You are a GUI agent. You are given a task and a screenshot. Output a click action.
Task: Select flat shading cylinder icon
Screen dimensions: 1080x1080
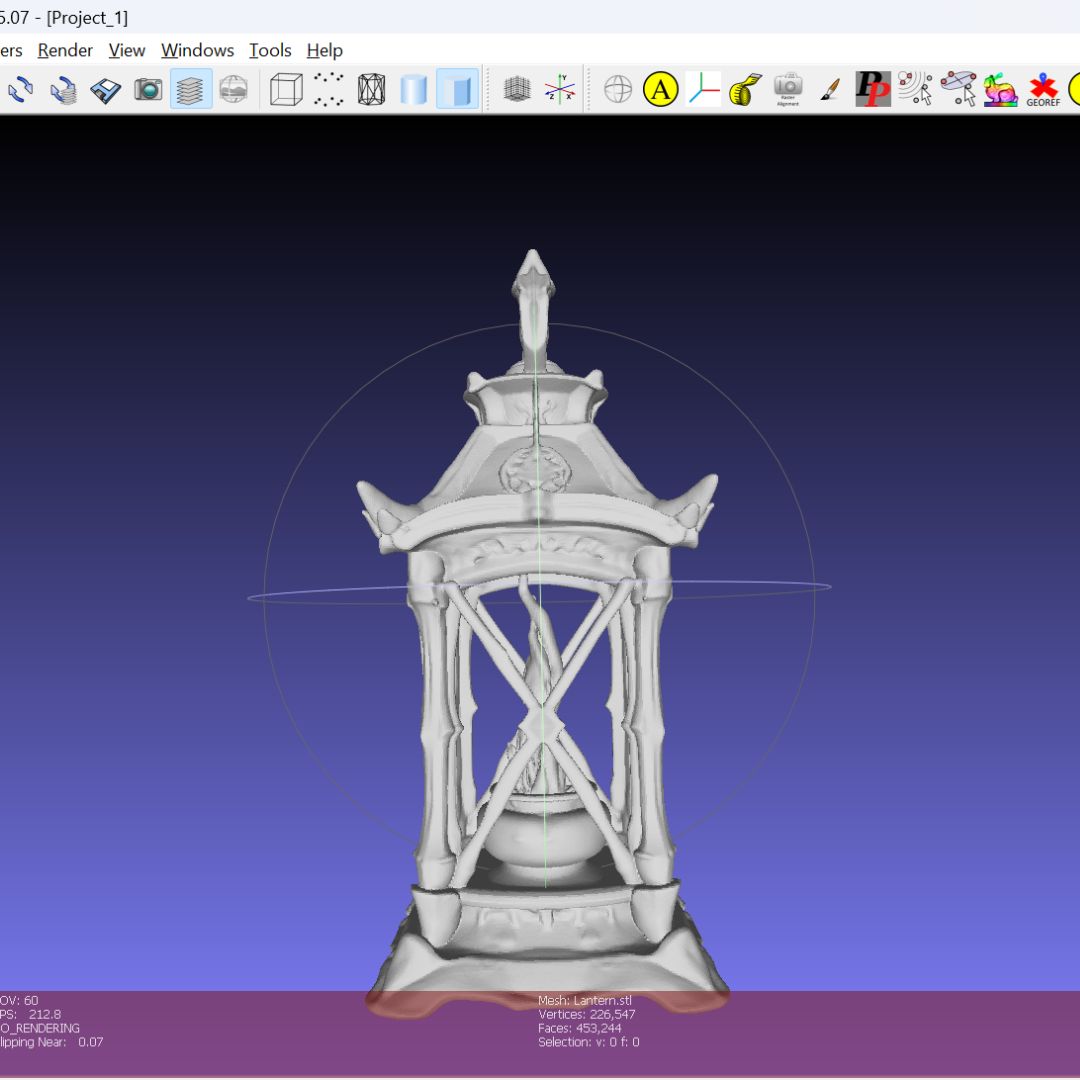pos(414,88)
